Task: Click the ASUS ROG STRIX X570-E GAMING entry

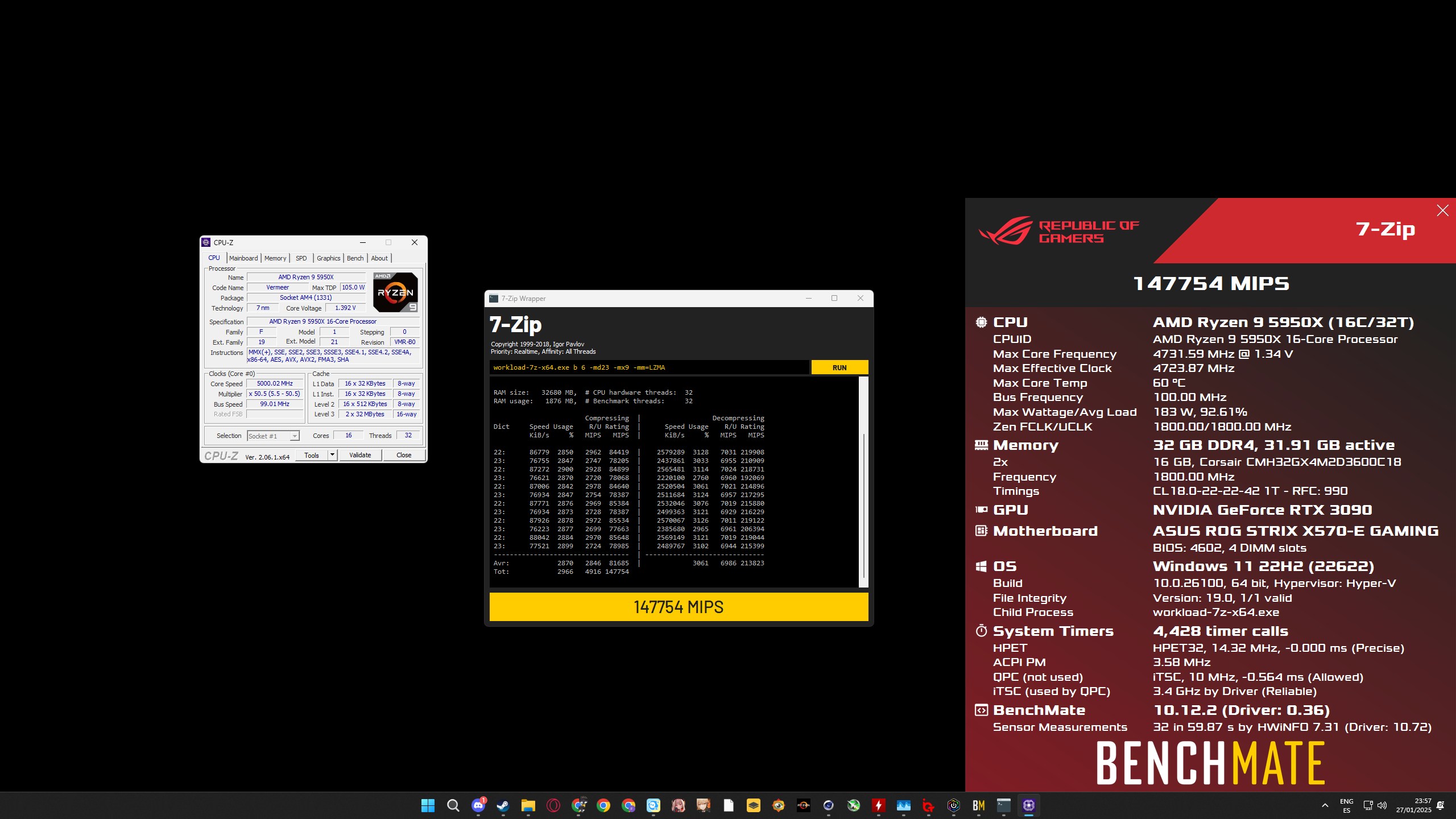Action: click(1296, 531)
